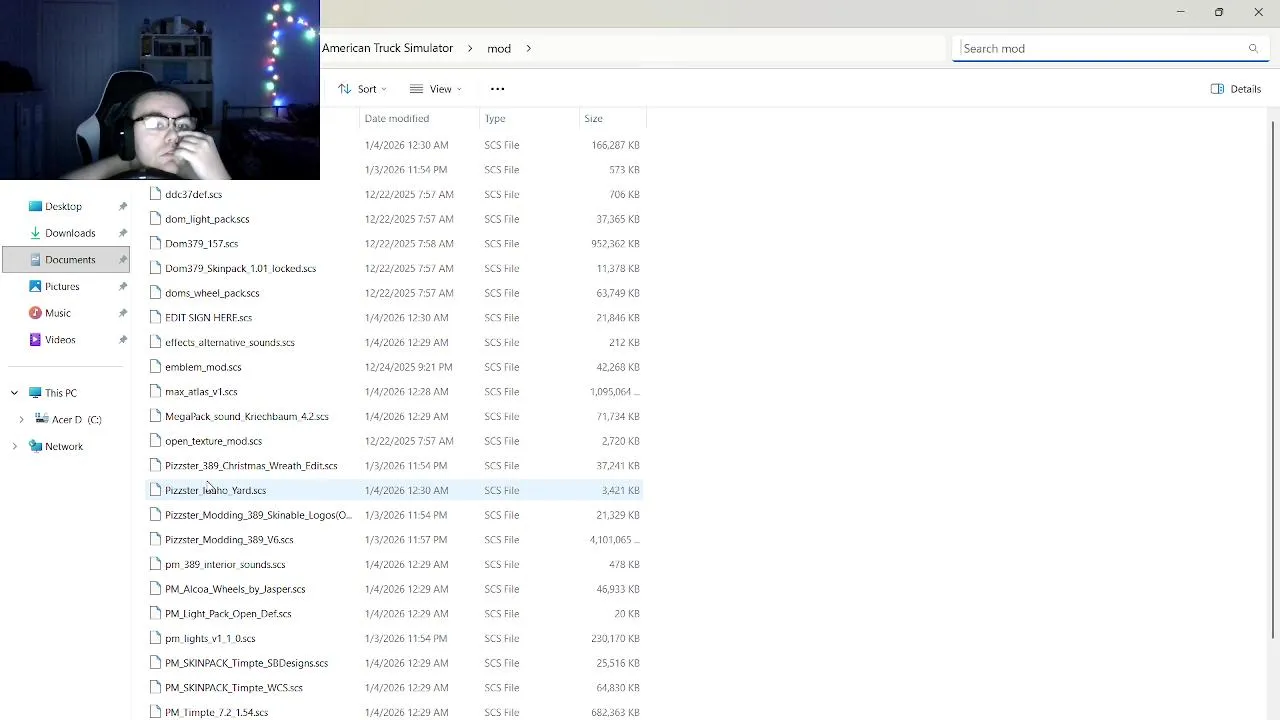Viewport: 1280px width, 720px height.
Task: Click the pin icon beside Downloads
Action: (123, 233)
